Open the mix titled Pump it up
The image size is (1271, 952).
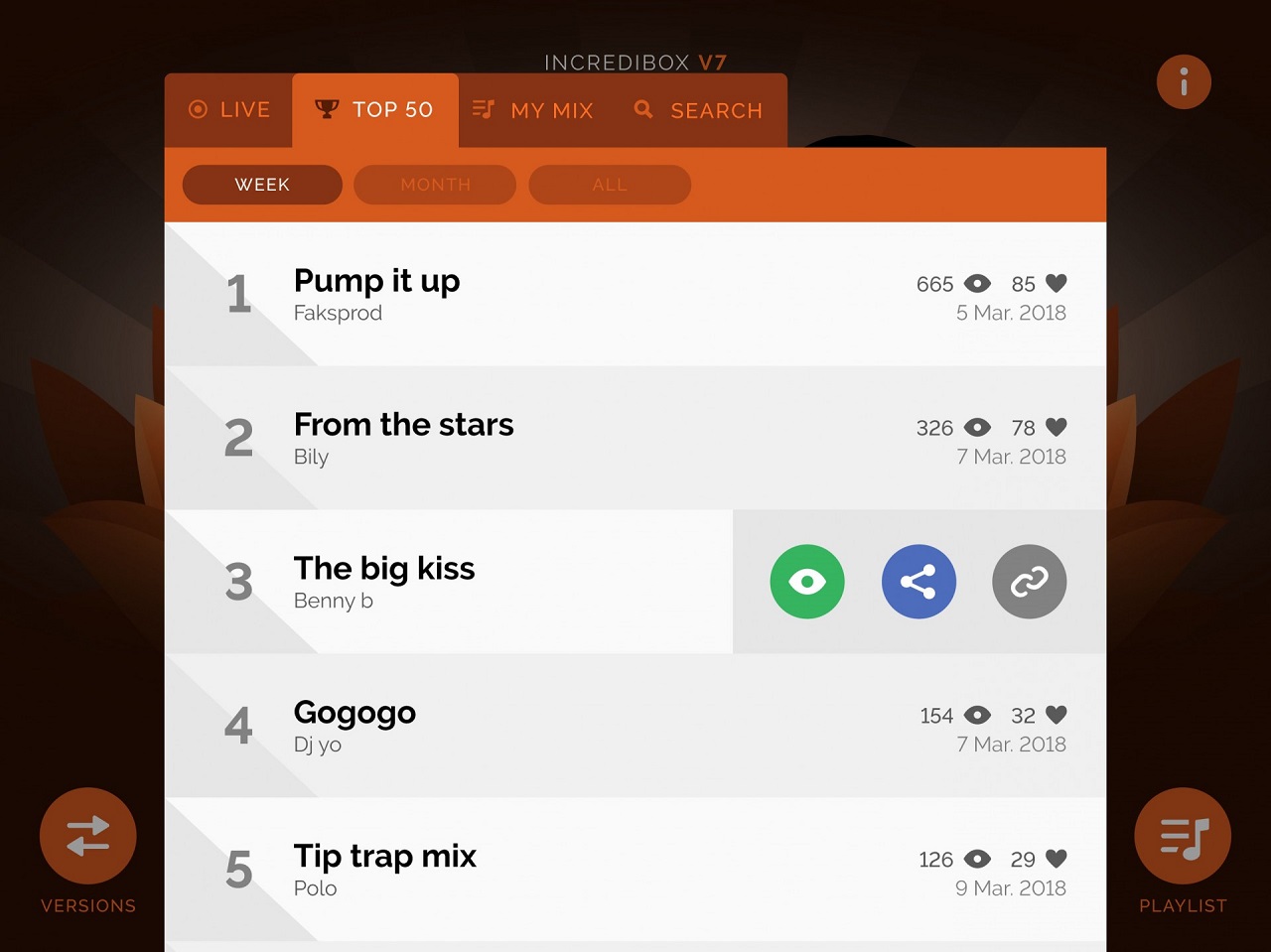tap(376, 282)
